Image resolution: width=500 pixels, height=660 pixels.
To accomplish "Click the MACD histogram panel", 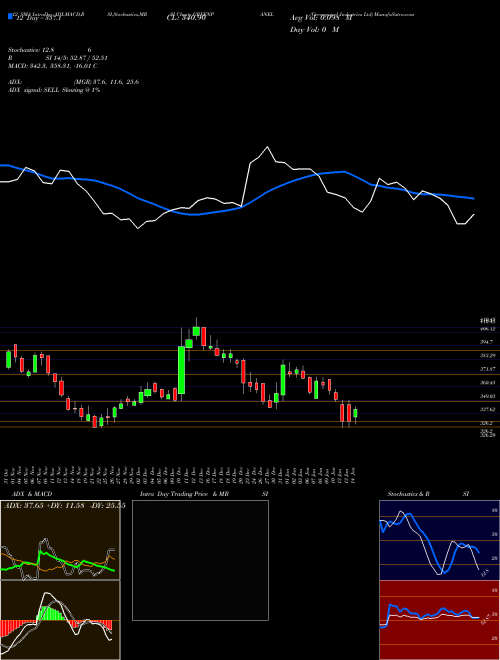I will pyautogui.click(x=60, y=620).
